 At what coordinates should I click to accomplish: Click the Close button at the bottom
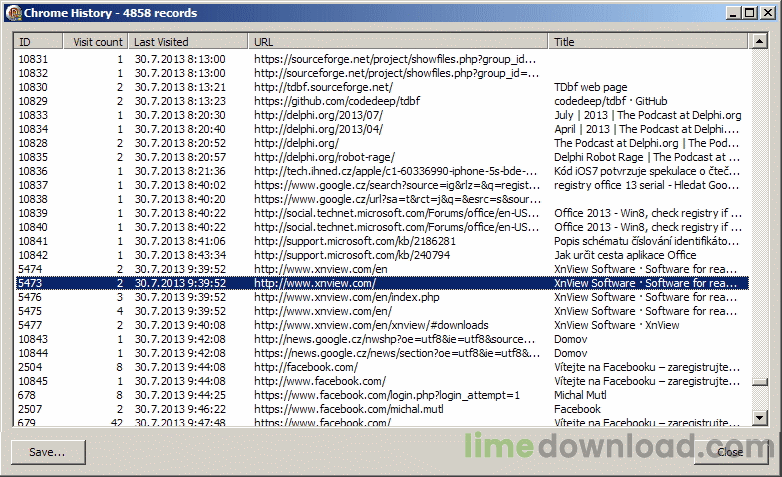point(730,452)
